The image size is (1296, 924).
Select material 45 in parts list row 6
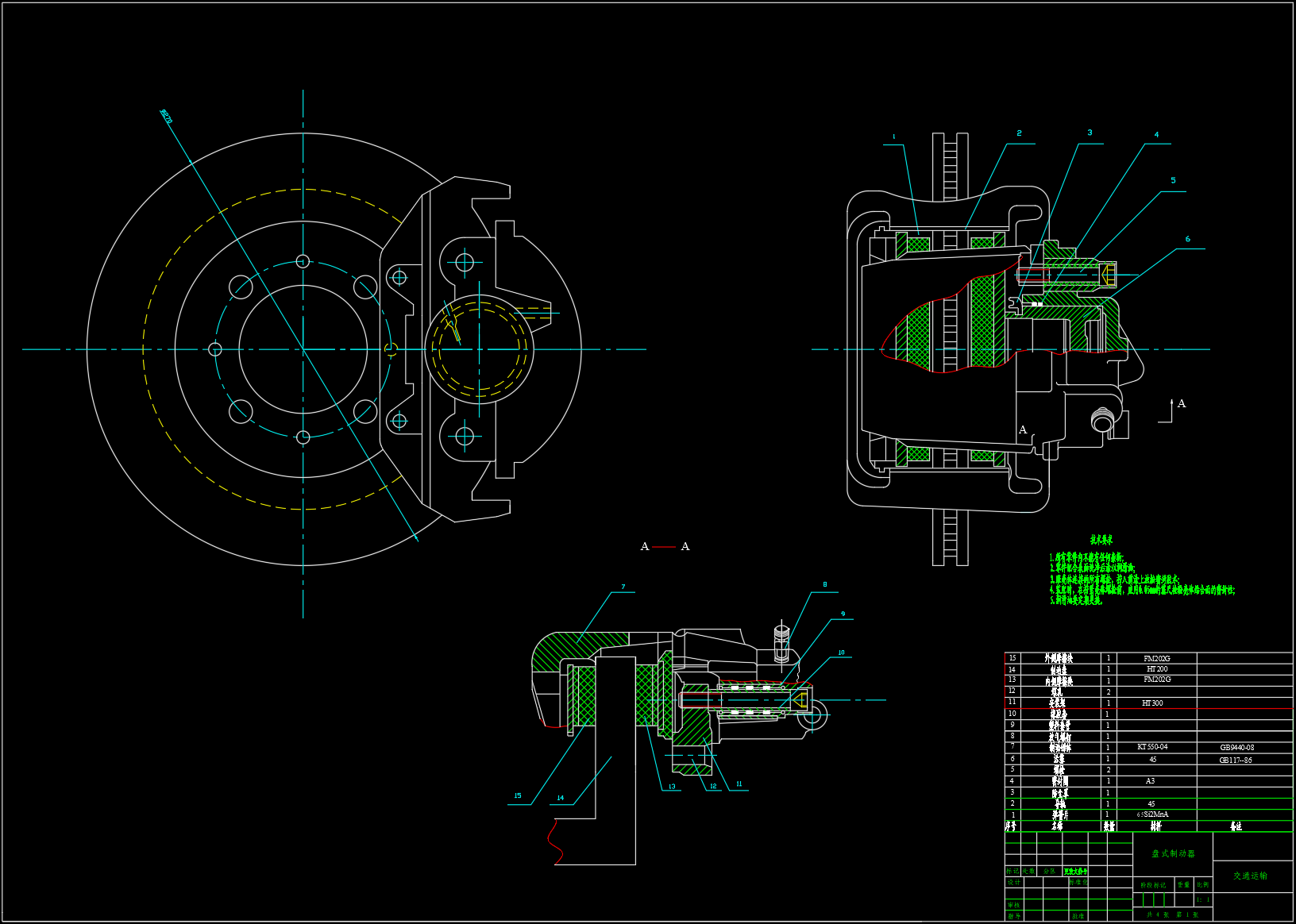point(1153,760)
